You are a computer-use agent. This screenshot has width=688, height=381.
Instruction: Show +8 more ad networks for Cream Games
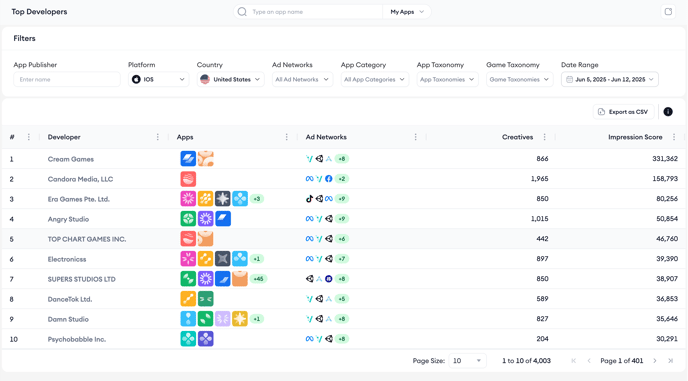342,158
